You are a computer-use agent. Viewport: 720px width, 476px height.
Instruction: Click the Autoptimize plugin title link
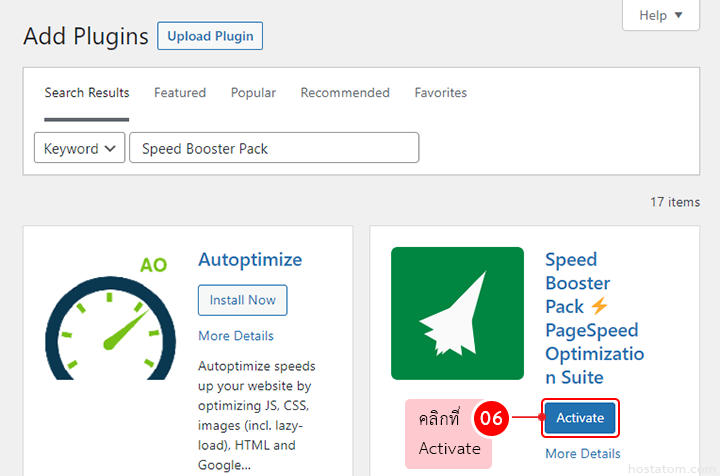[250, 260]
